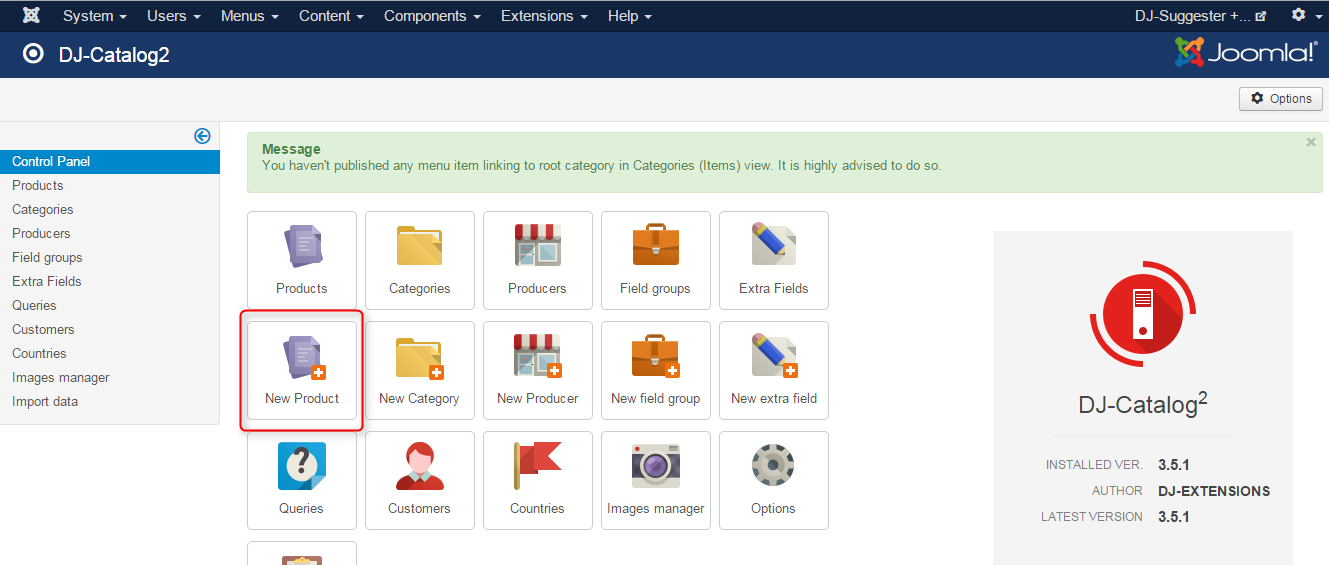Open the Producers store tile
The height and width of the screenshot is (565, 1329).
click(x=538, y=260)
